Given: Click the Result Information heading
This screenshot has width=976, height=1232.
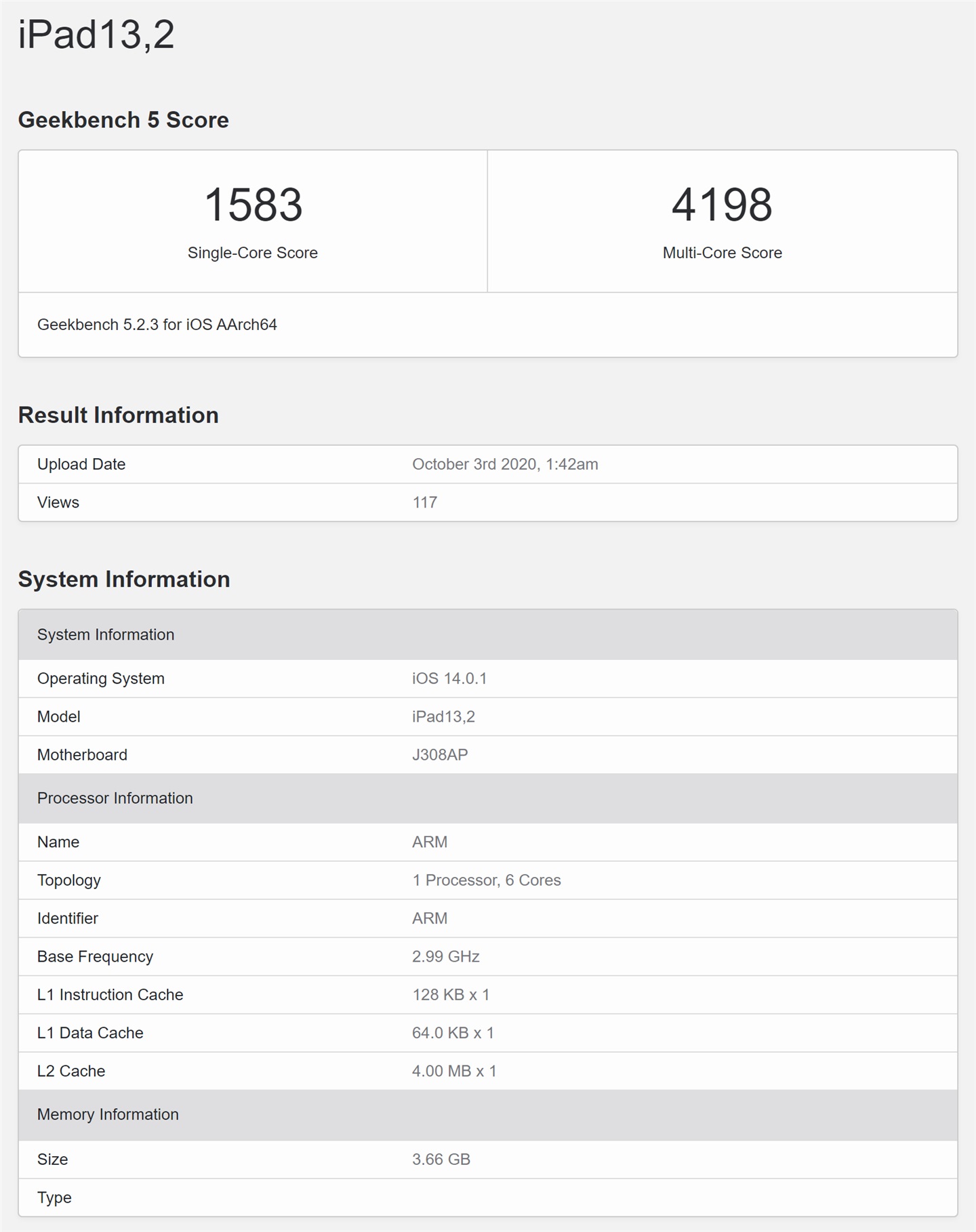Looking at the screenshot, I should (119, 415).
